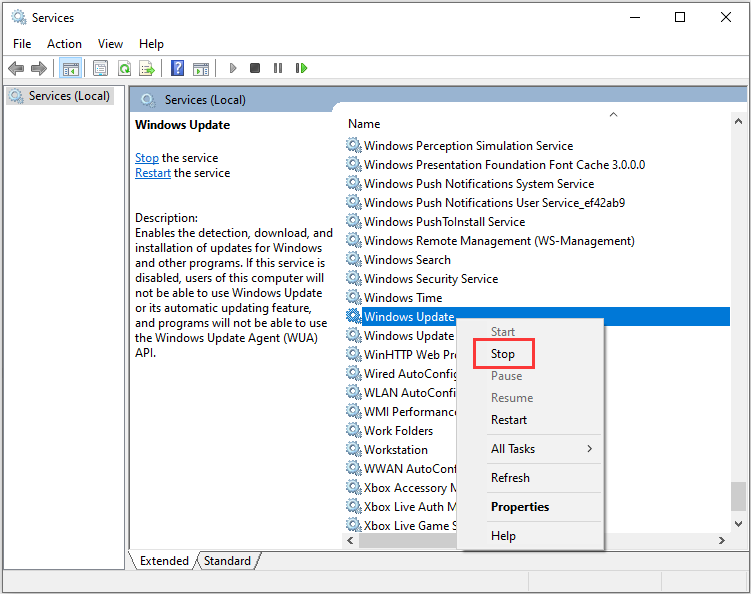Image resolution: width=751 pixels, height=594 pixels.
Task: Click the horizontal scrollbar right arrow
Action: 721,540
